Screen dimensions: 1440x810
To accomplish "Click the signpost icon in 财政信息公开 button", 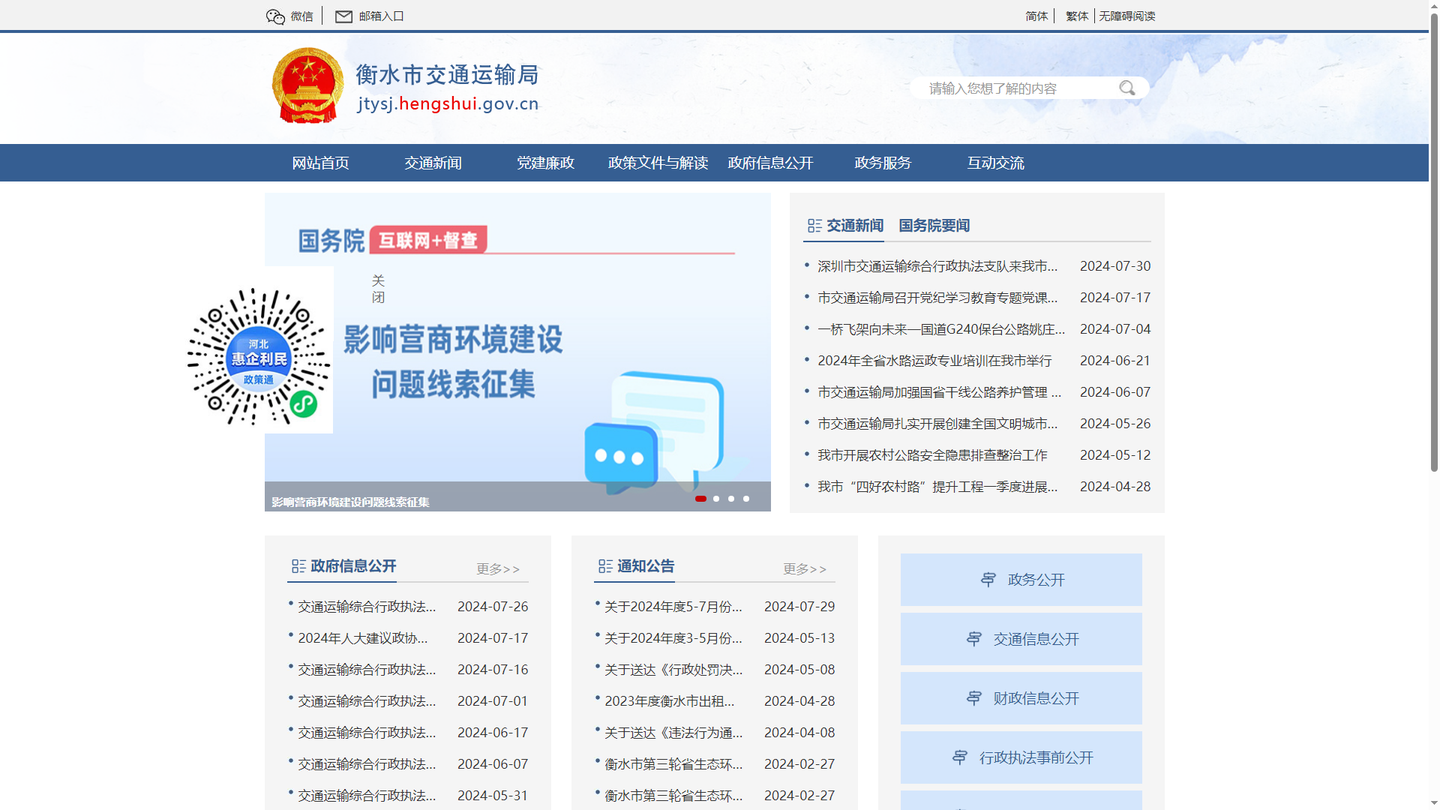I will (974, 698).
